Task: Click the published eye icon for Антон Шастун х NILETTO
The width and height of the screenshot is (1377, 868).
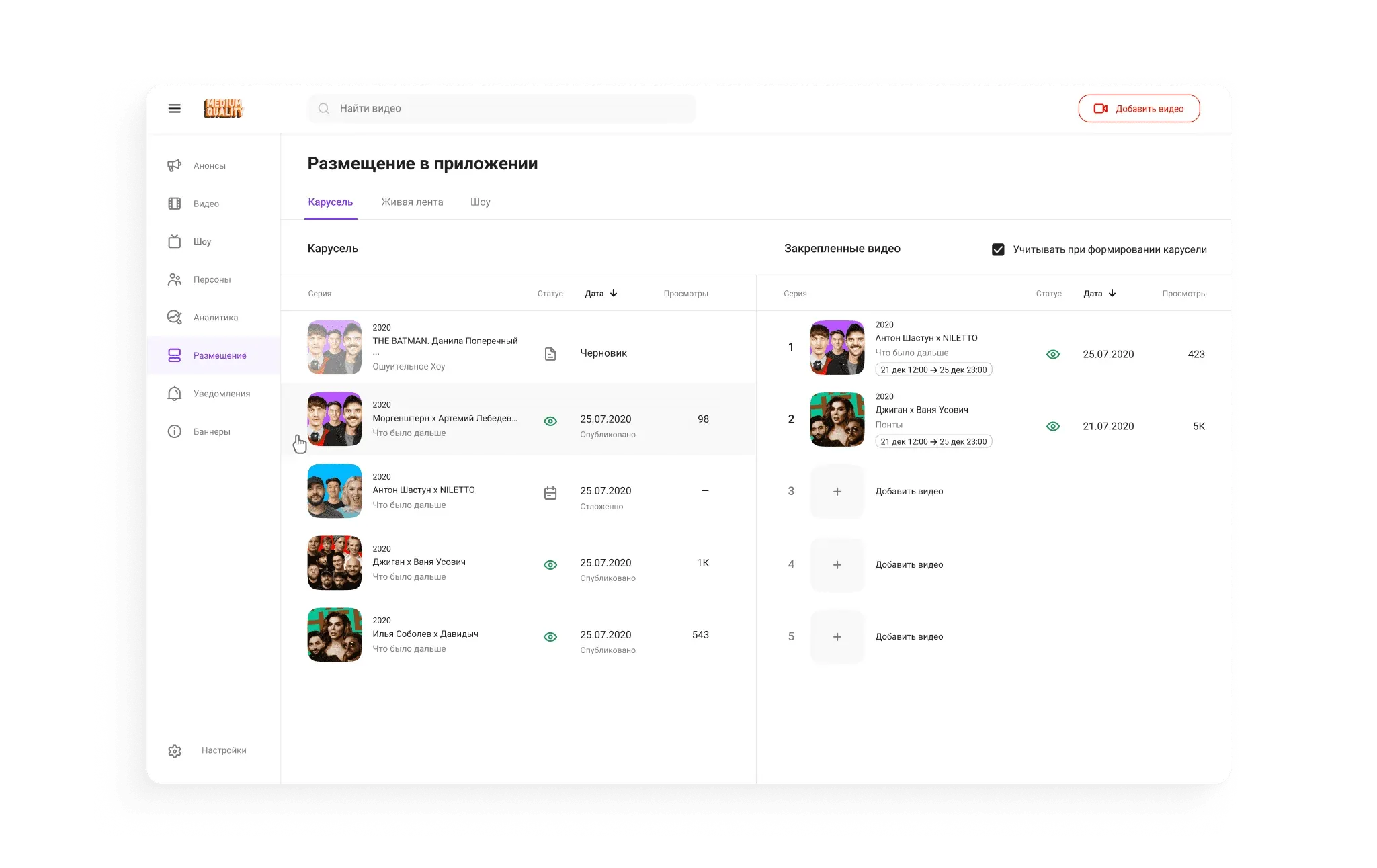Action: point(1052,354)
